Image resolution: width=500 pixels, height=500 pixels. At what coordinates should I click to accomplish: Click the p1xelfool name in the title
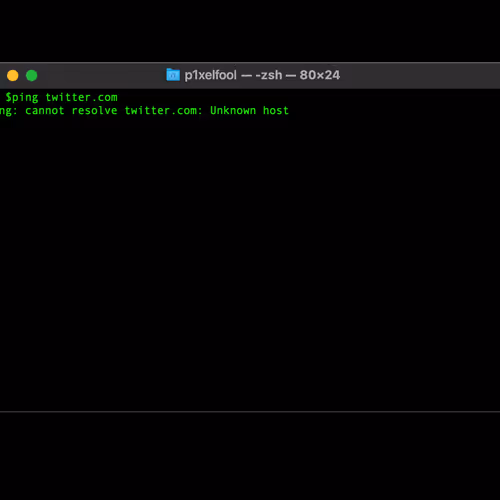coord(211,75)
